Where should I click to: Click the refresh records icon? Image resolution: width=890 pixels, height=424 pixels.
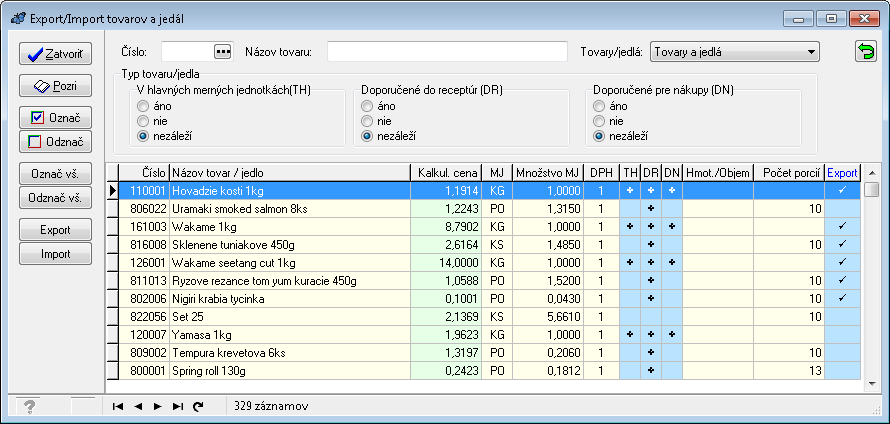tap(198, 406)
